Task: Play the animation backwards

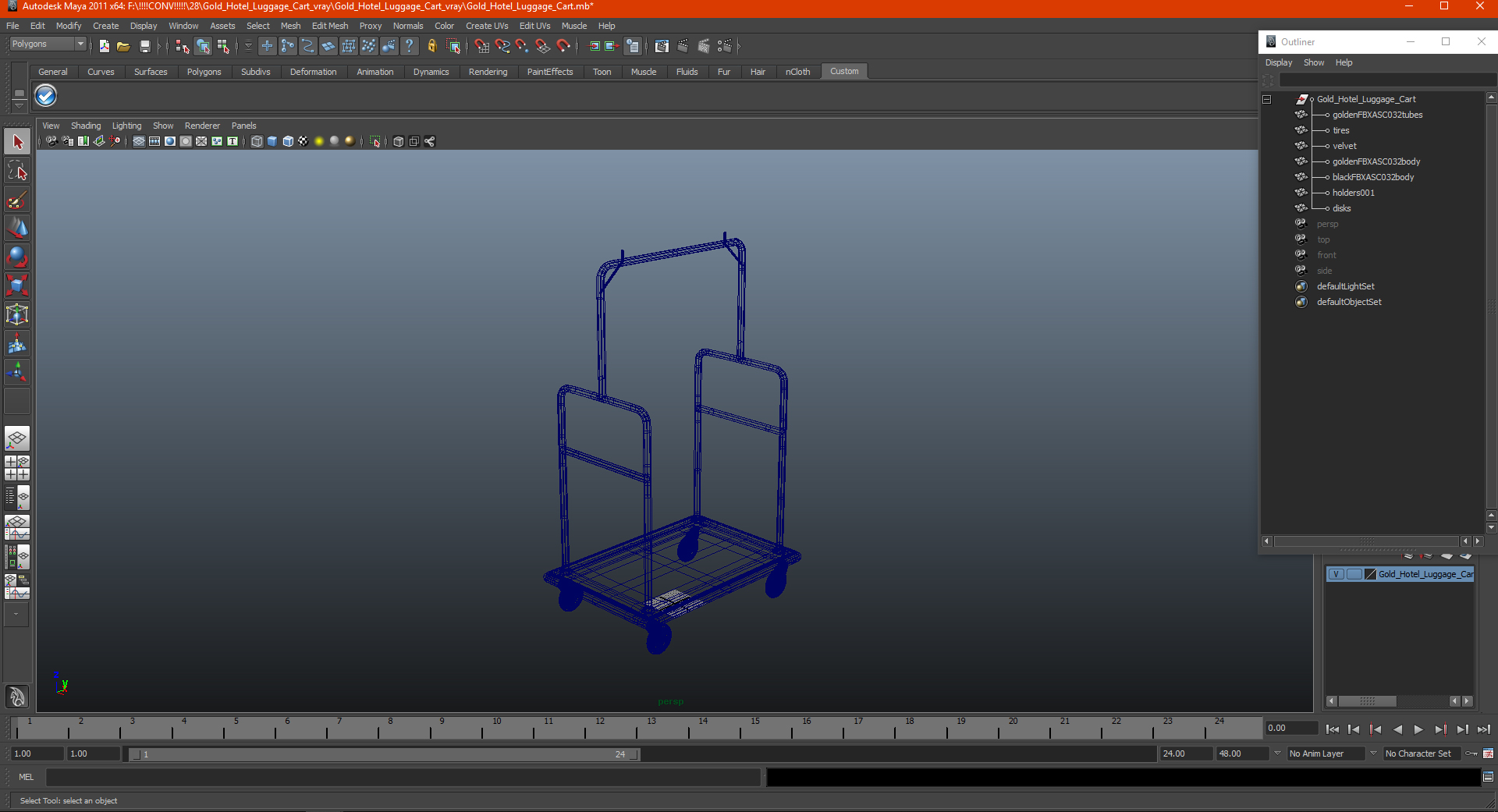Action: coord(1397,729)
